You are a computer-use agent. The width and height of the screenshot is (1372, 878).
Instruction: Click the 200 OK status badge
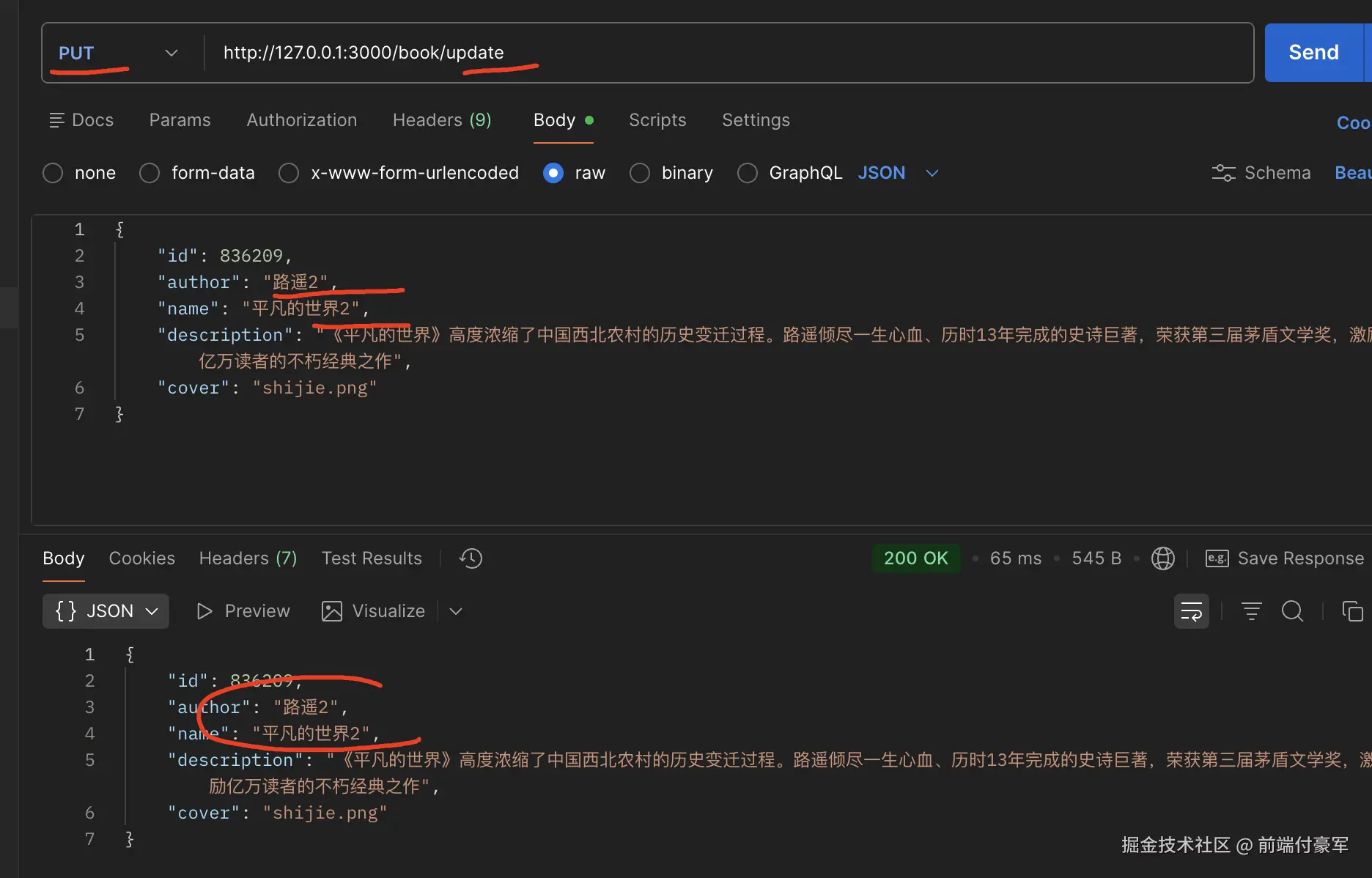click(x=916, y=558)
